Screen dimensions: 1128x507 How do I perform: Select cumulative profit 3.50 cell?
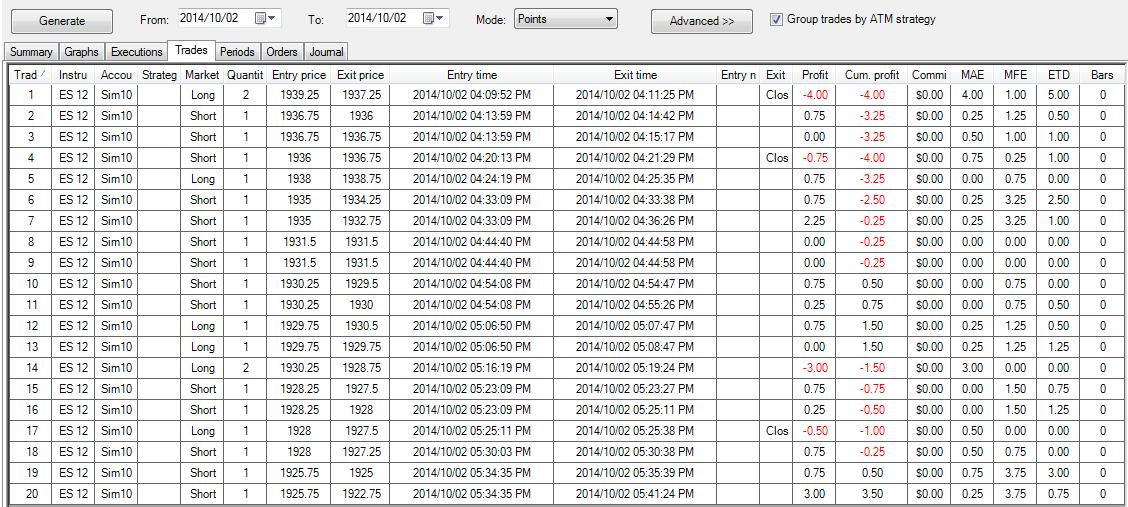tap(871, 494)
